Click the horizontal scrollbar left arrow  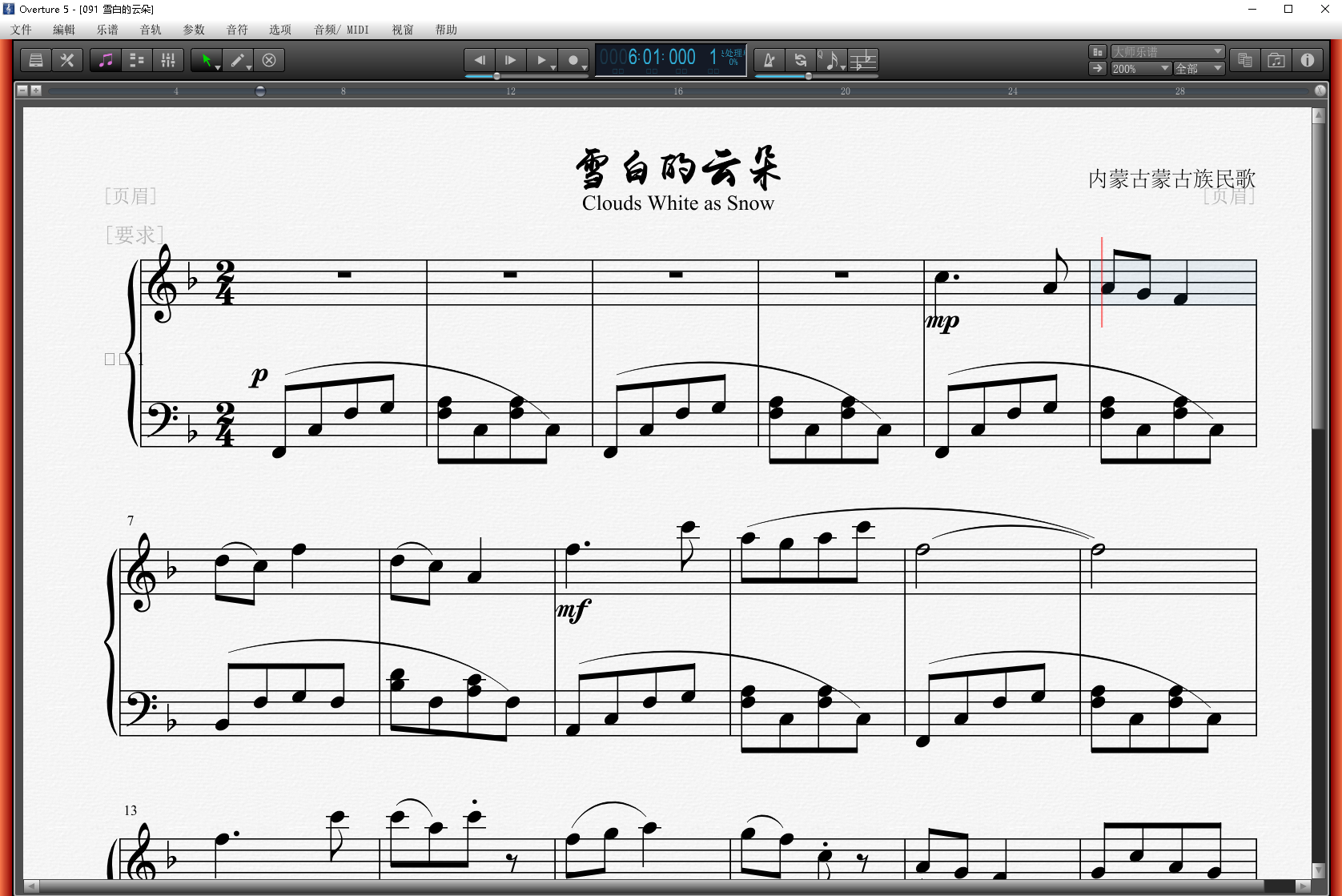pyautogui.click(x=31, y=886)
